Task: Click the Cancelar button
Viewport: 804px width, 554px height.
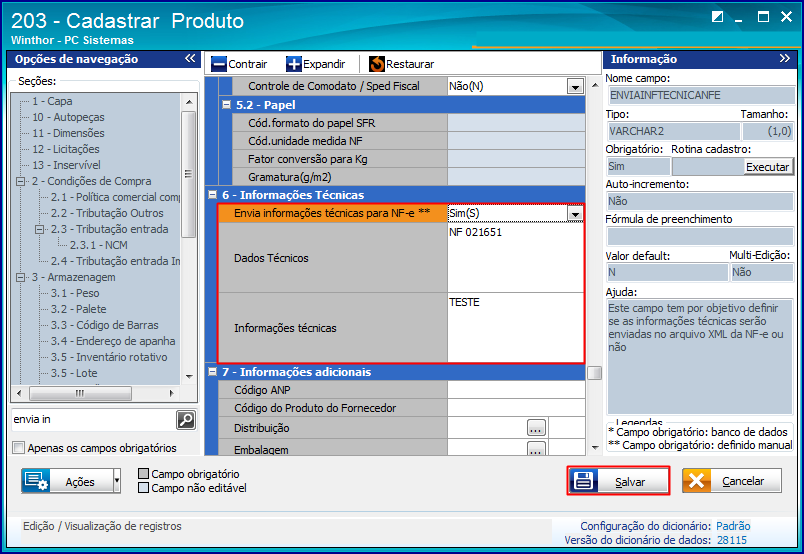Action: [x=732, y=481]
